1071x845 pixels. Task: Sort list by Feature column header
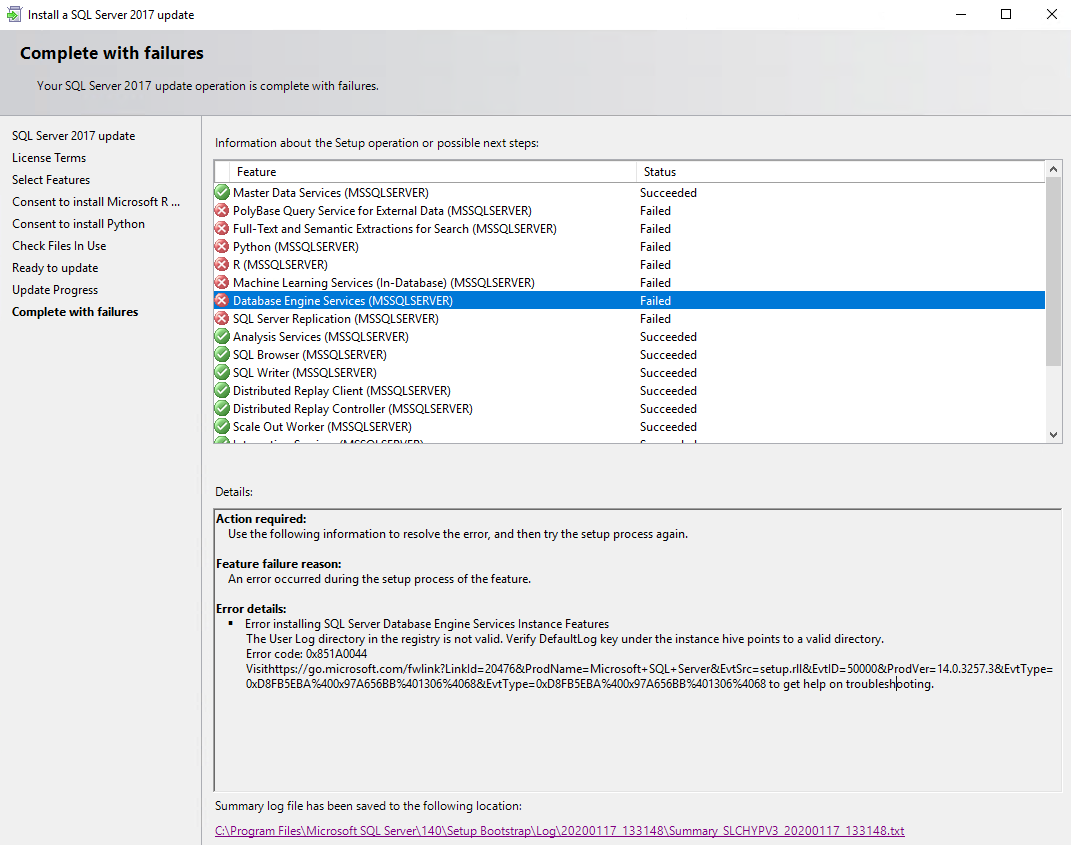pos(432,171)
